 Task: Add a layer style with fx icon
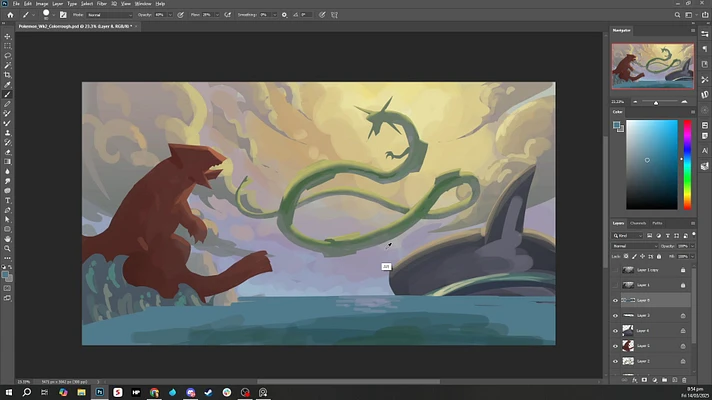[635, 380]
